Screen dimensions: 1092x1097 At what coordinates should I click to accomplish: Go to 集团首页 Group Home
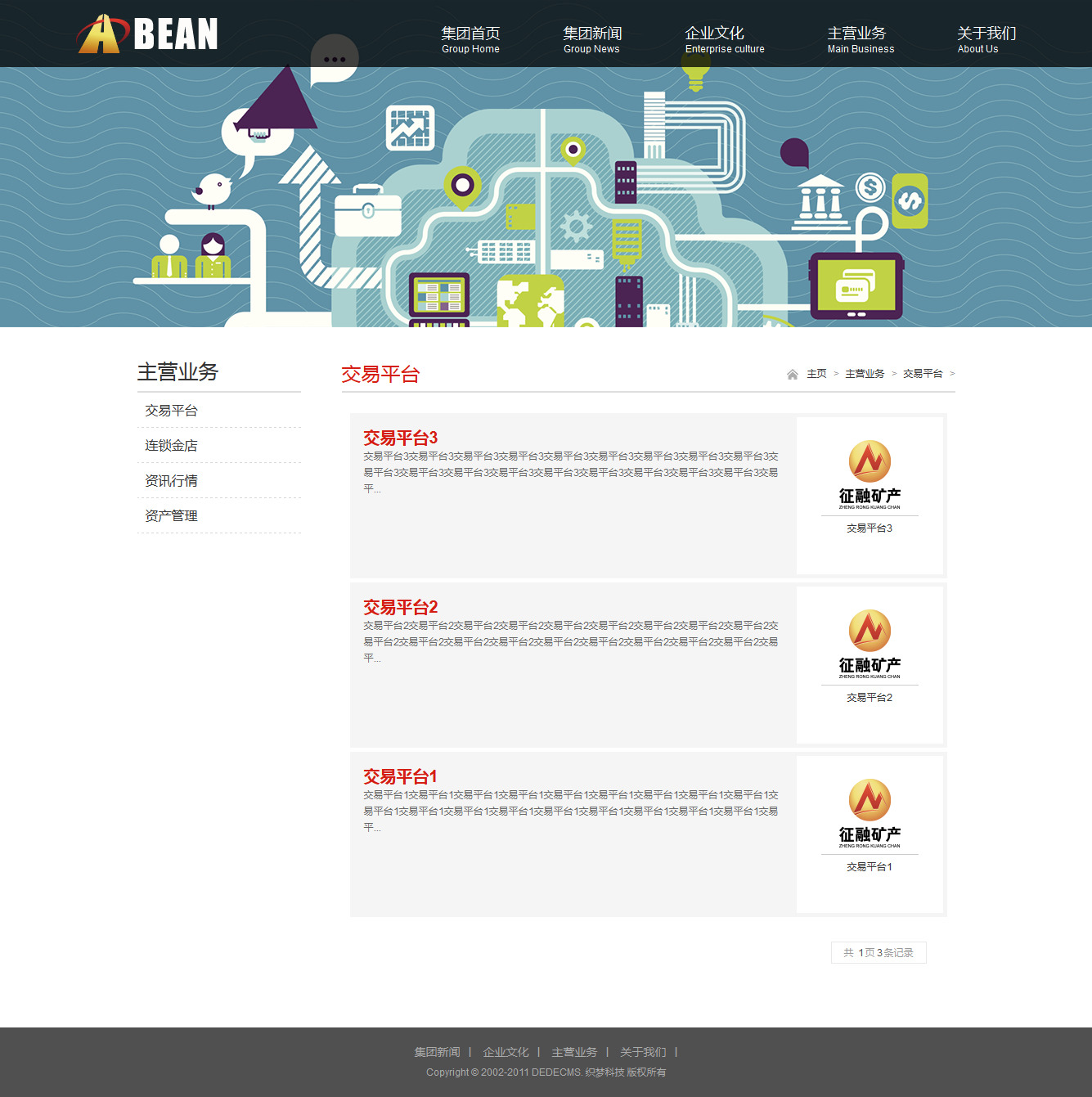pyautogui.click(x=470, y=39)
